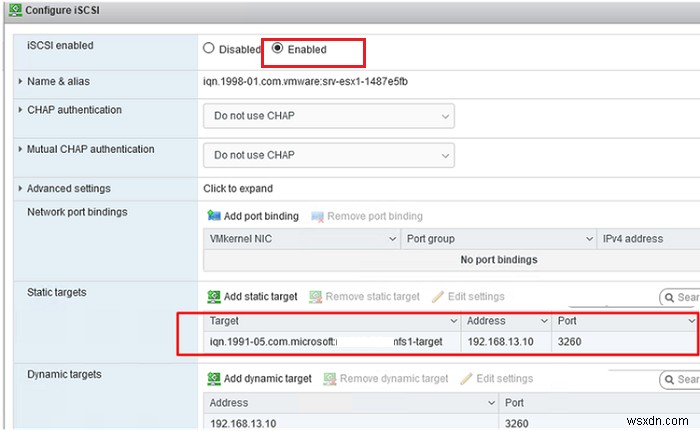Click dynamic target port 3260 cell
Image resolution: width=700 pixels, height=431 pixels.
599,423
